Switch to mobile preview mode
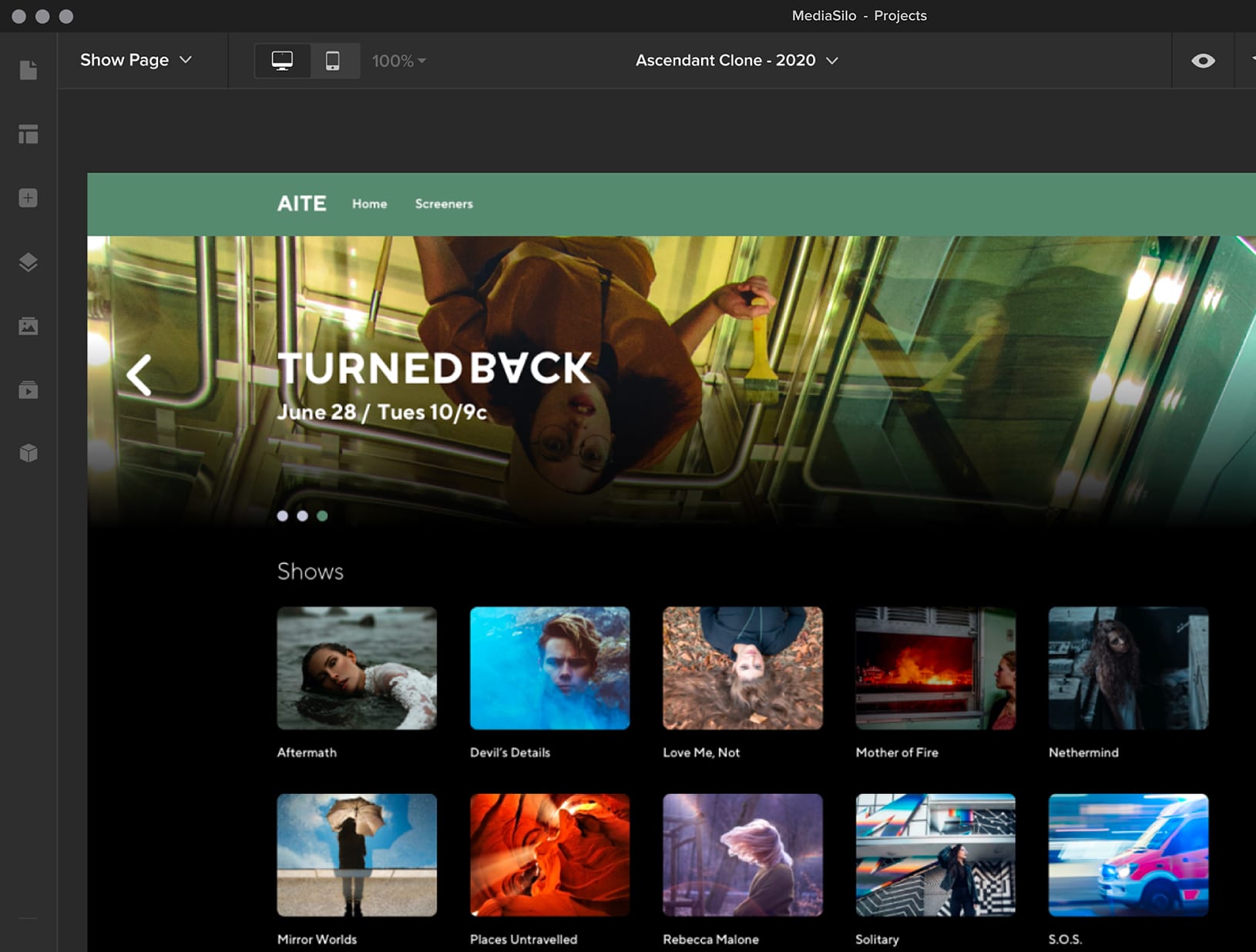1256x952 pixels. pyautogui.click(x=333, y=60)
